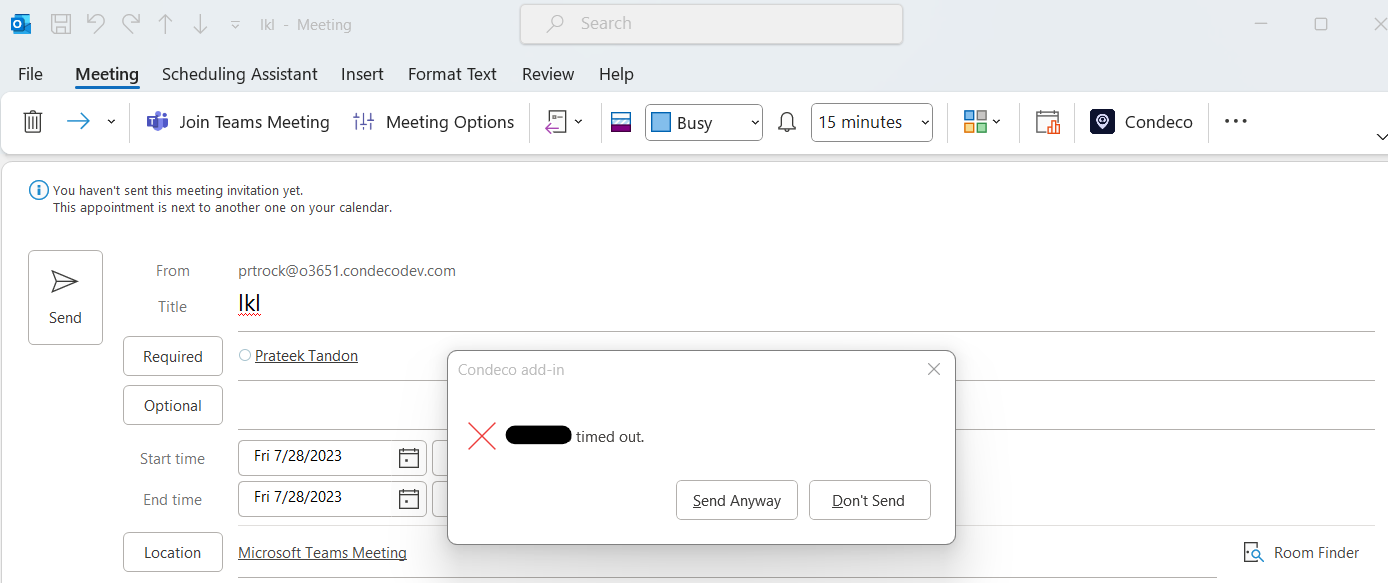Viewport: 1388px width, 583px height.
Task: Browse apps with the colored squares icon
Action: [x=975, y=121]
